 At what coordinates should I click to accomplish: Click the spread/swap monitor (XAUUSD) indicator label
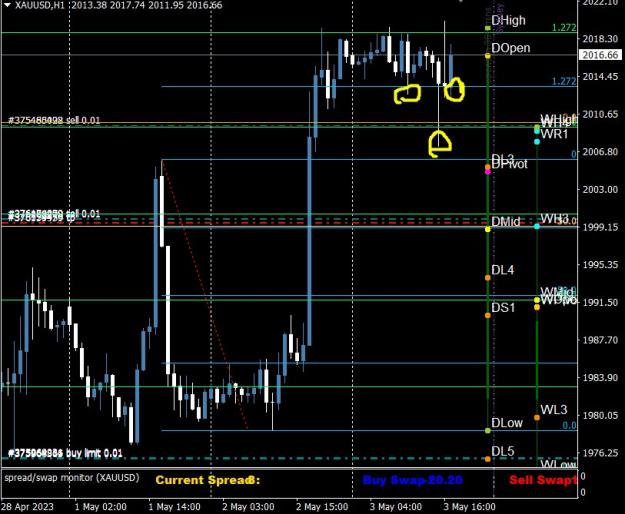pyautogui.click(x=72, y=477)
